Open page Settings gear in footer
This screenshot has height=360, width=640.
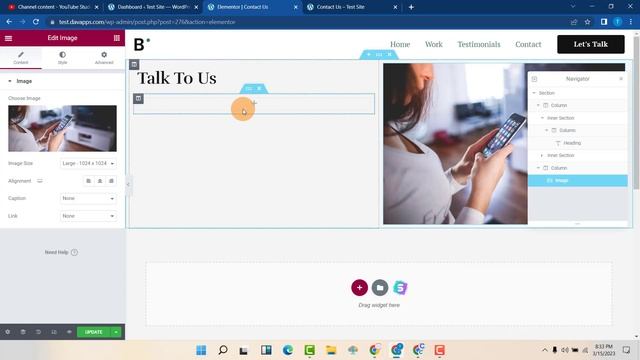8,332
